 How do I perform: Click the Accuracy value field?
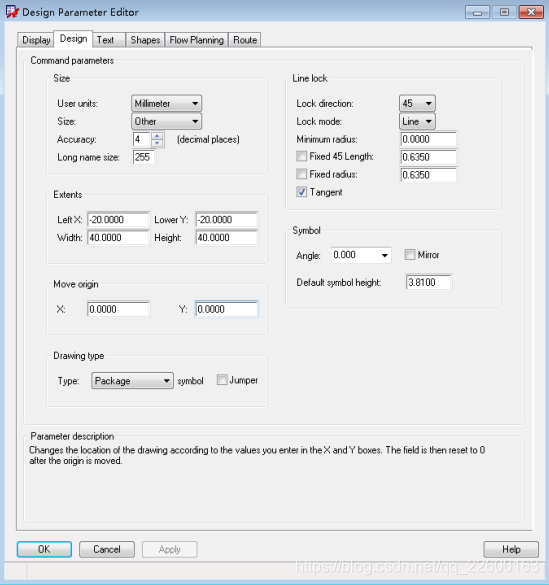point(142,140)
